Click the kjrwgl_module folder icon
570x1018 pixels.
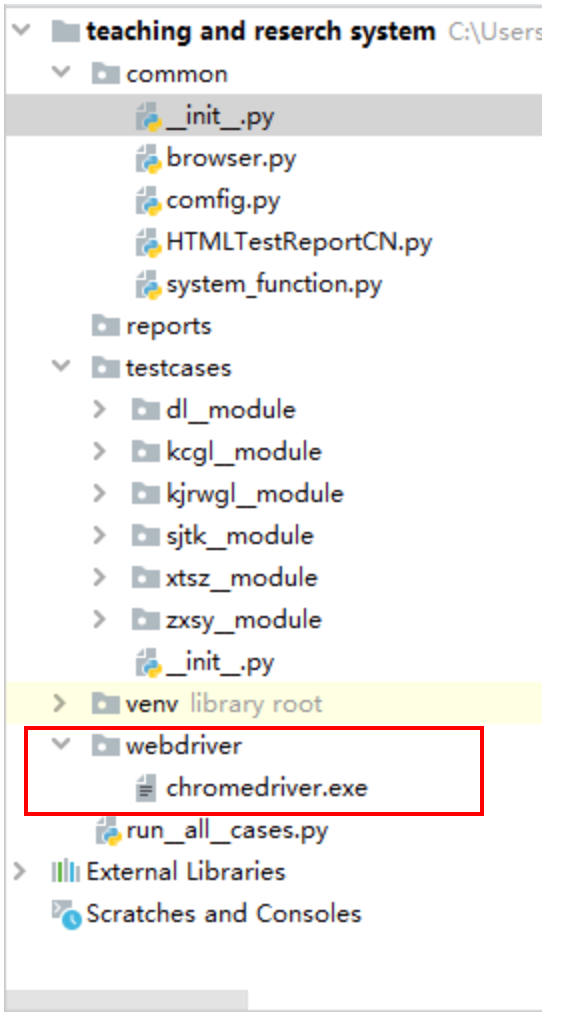coord(146,494)
